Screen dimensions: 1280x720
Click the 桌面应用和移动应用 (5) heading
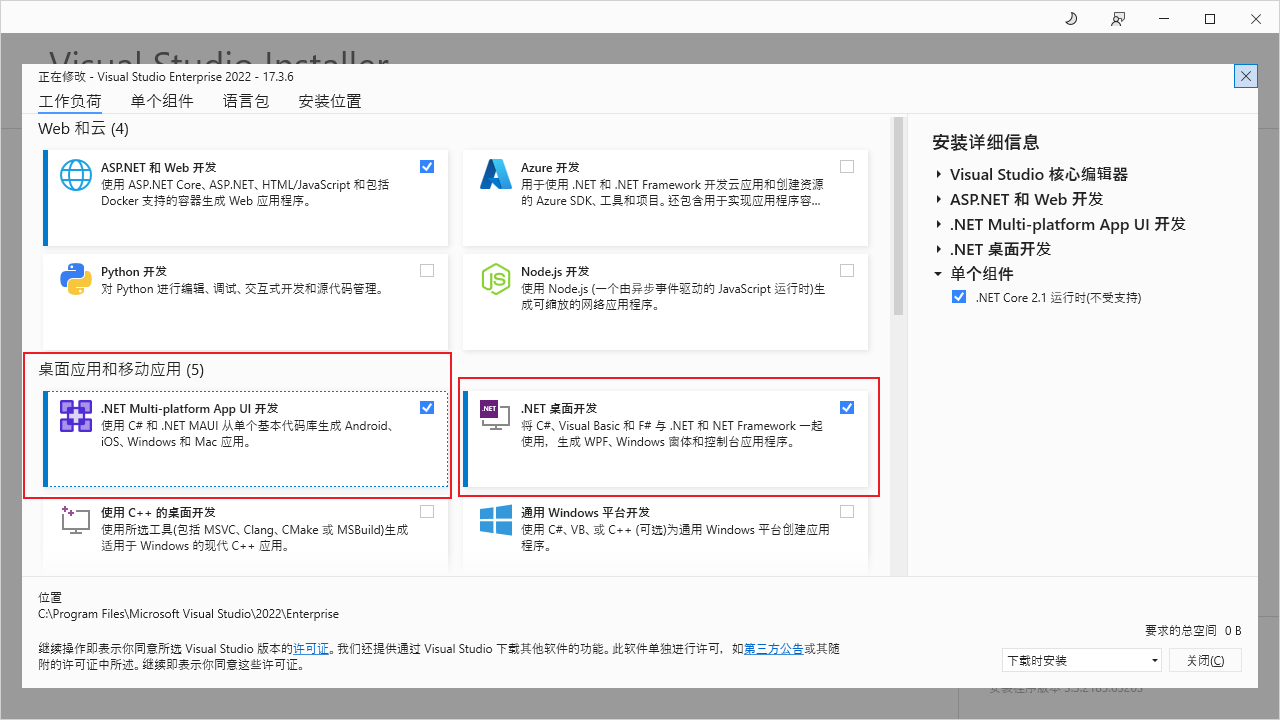tap(121, 369)
